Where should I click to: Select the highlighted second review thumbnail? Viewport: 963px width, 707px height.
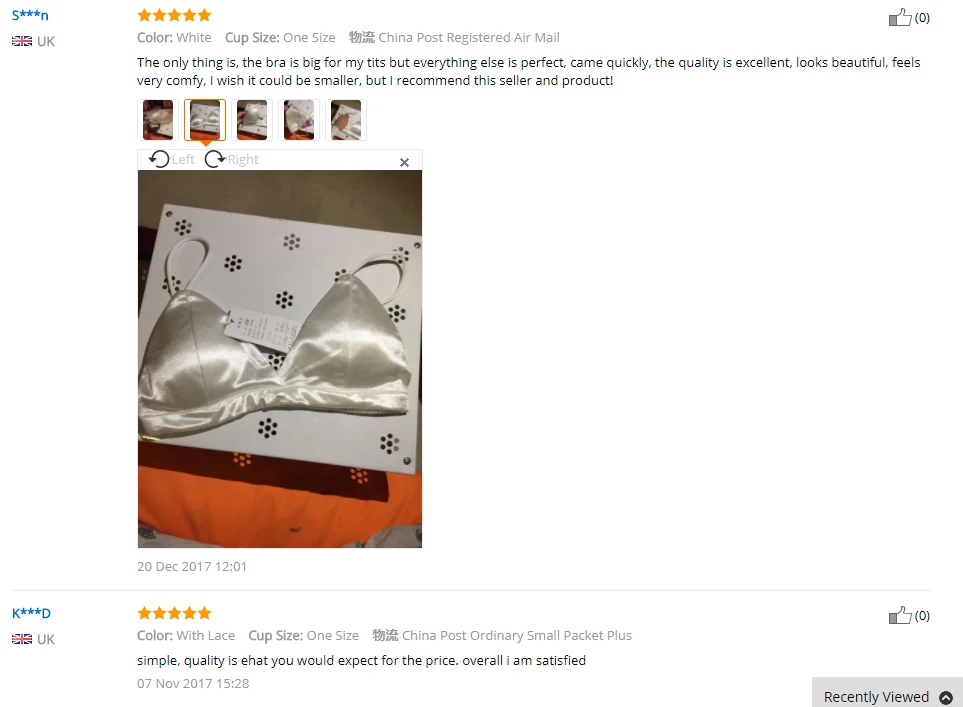click(x=205, y=120)
